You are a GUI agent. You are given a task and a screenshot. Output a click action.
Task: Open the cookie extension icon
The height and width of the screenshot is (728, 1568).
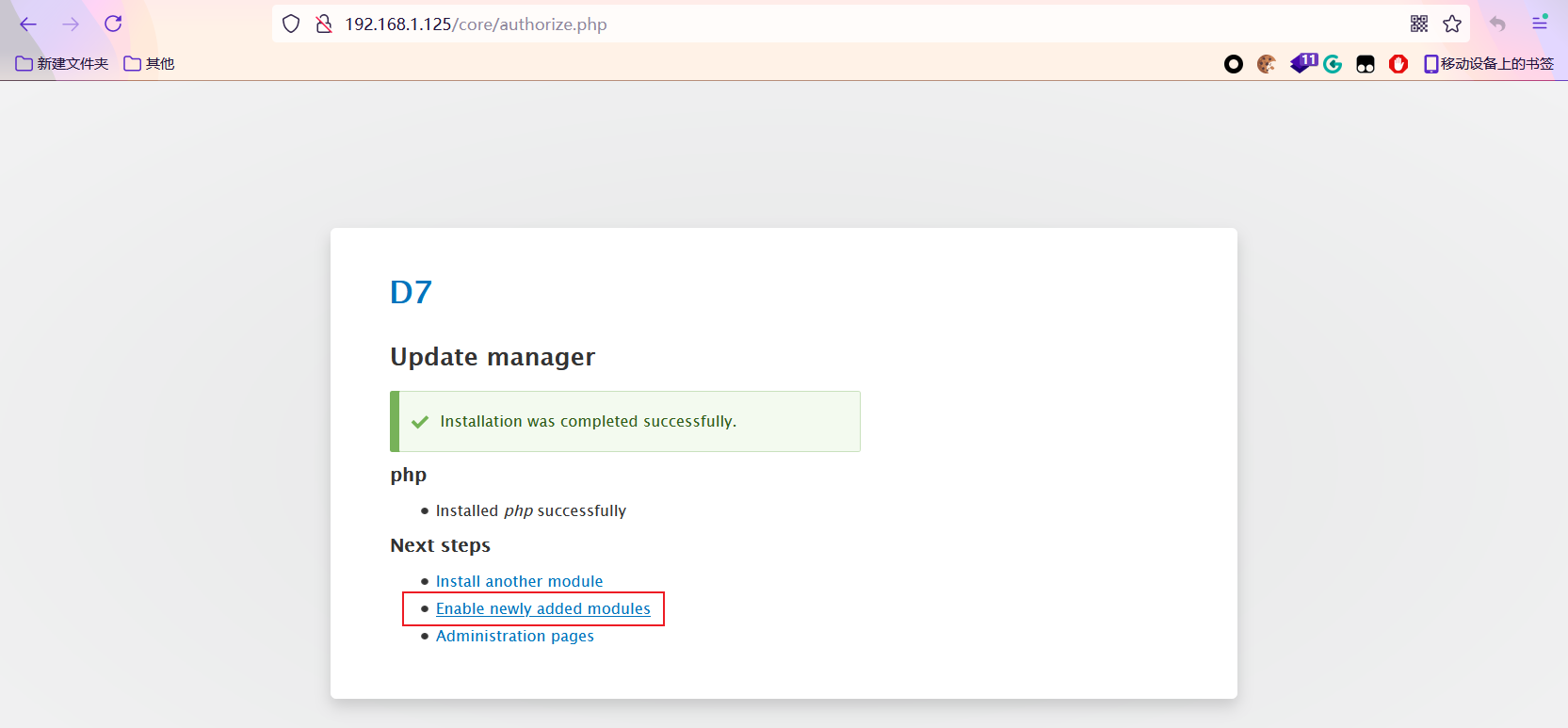(1267, 64)
